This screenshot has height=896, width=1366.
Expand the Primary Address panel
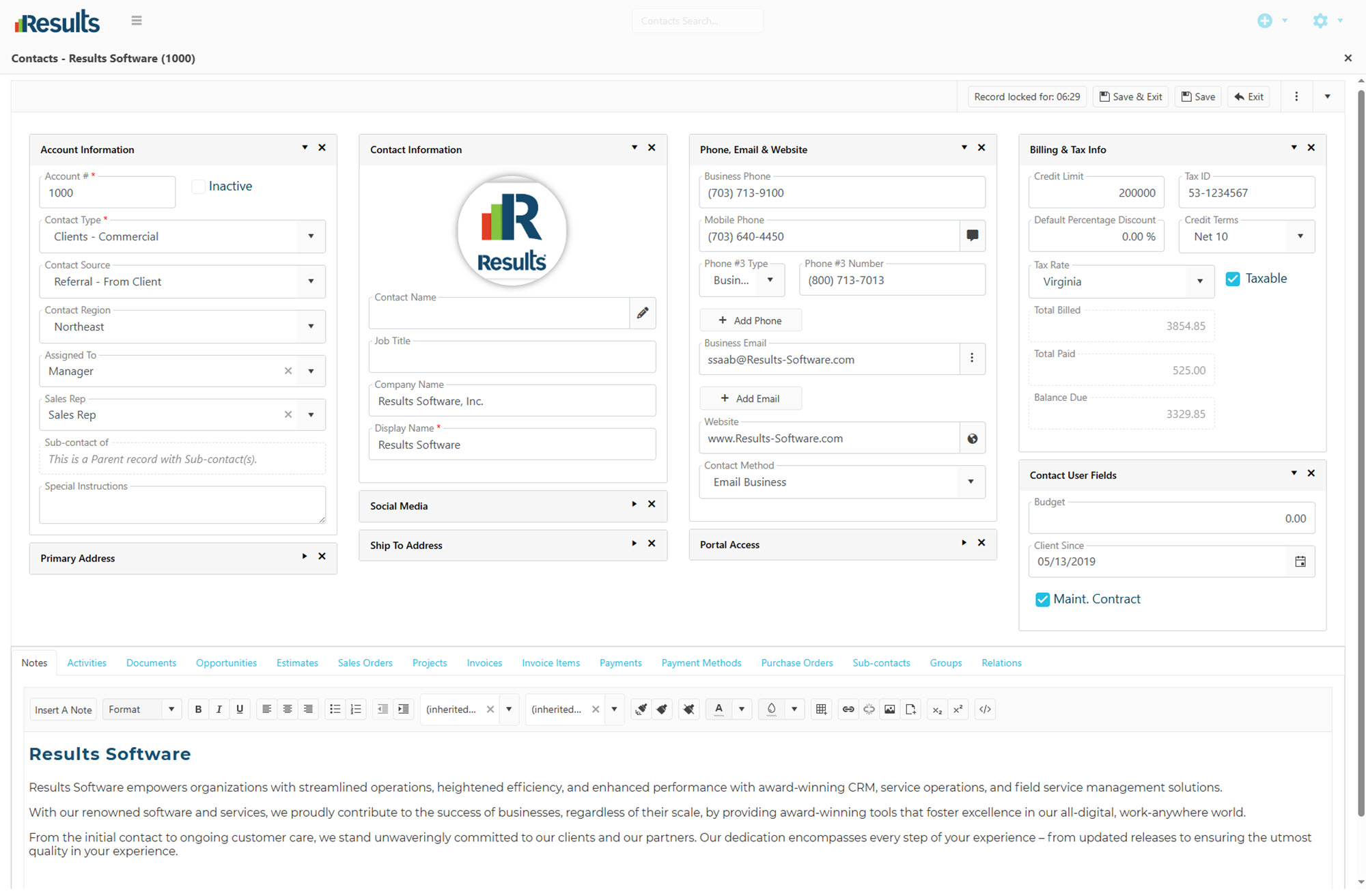(305, 557)
